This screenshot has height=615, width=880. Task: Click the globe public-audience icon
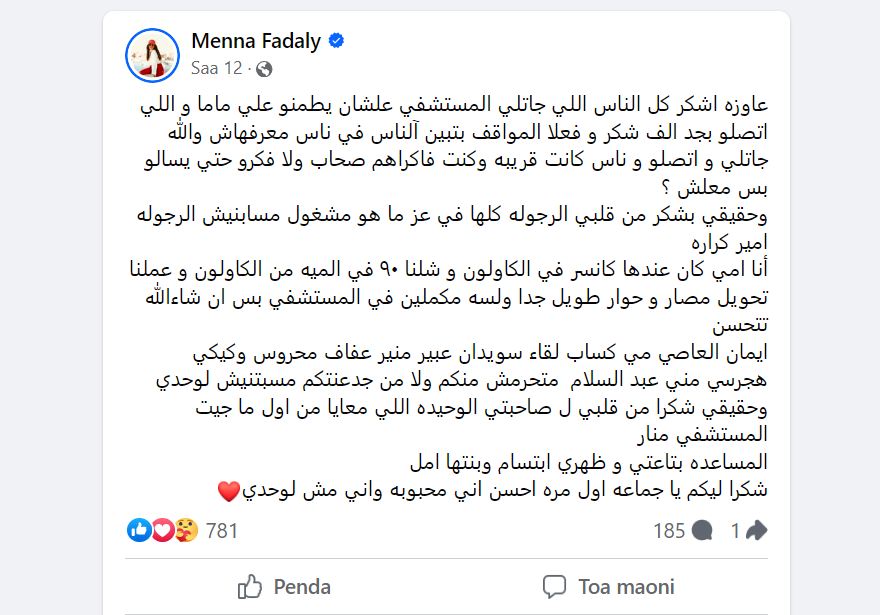264,69
